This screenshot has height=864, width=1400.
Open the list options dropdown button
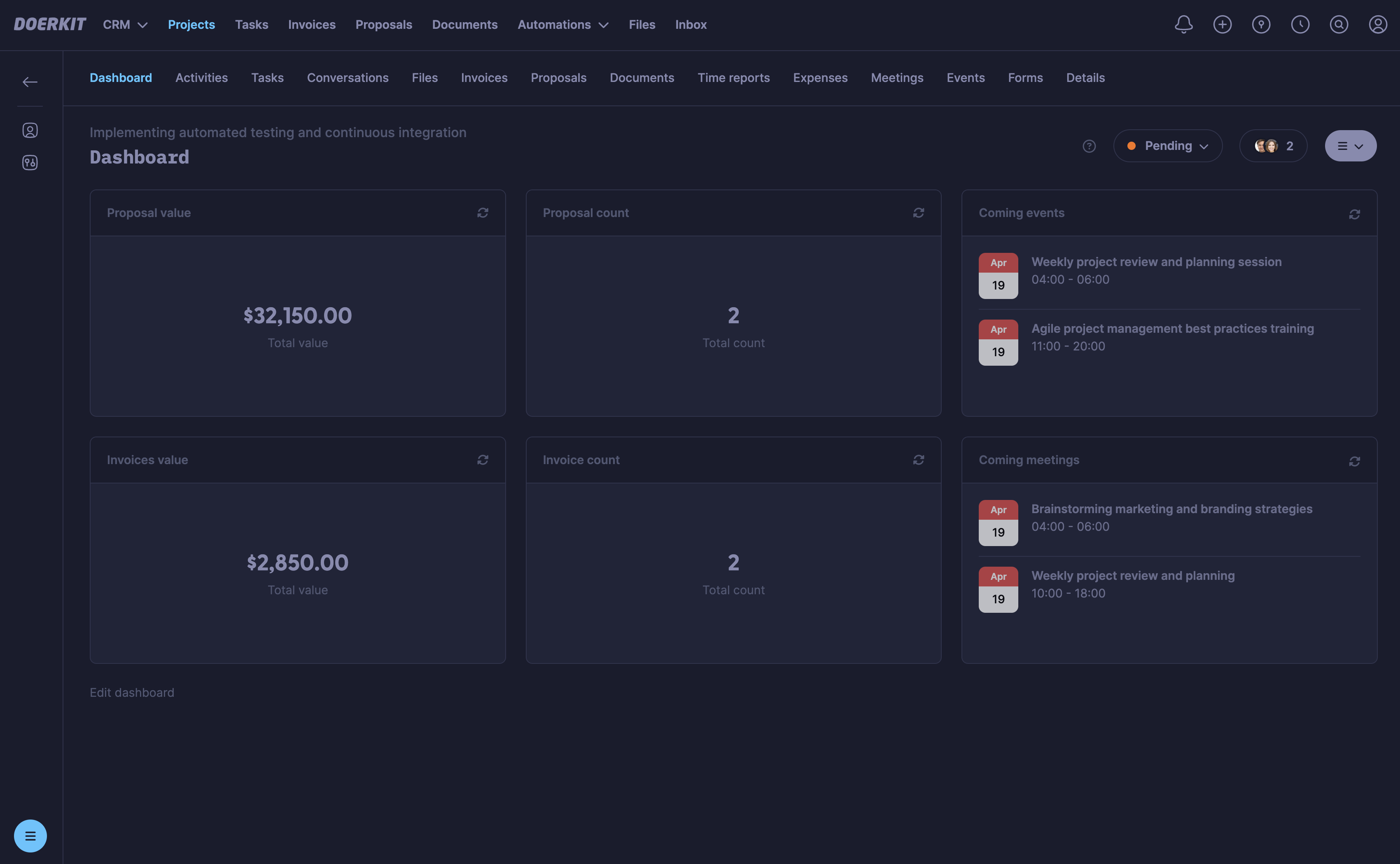(1350, 146)
